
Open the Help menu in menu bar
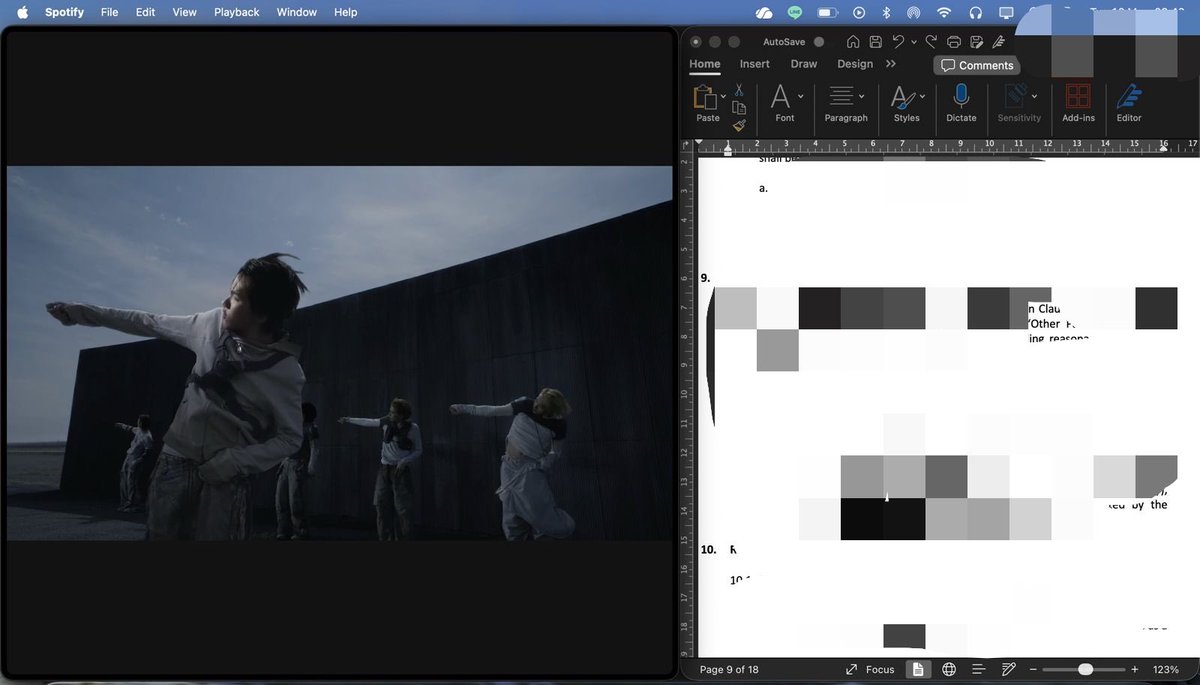[345, 12]
